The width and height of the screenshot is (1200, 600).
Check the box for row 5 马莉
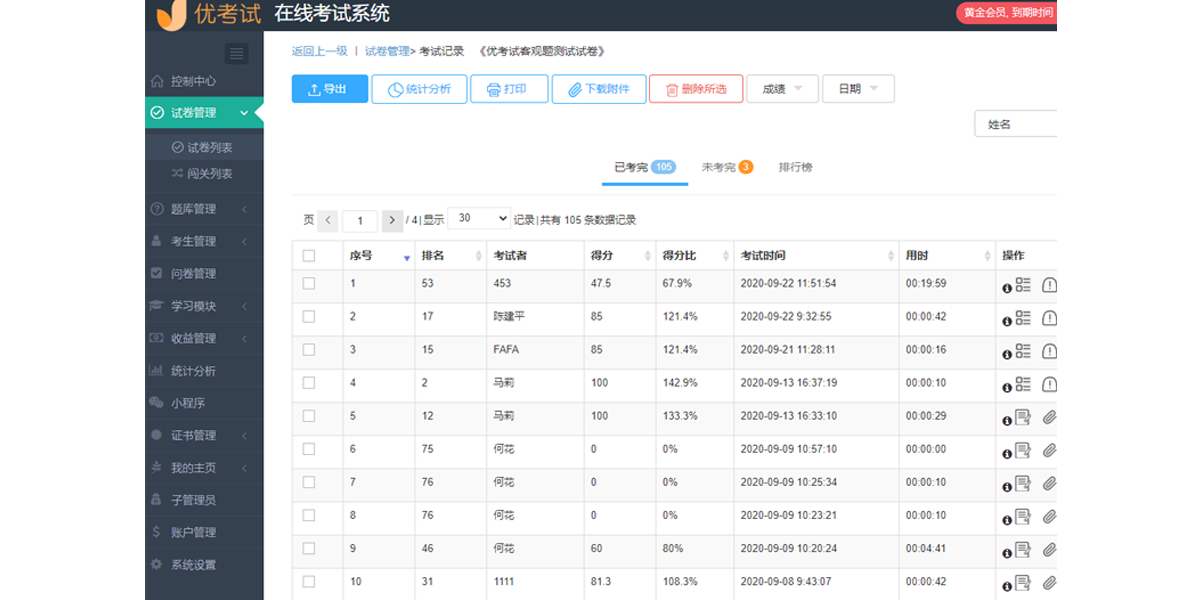[309, 416]
